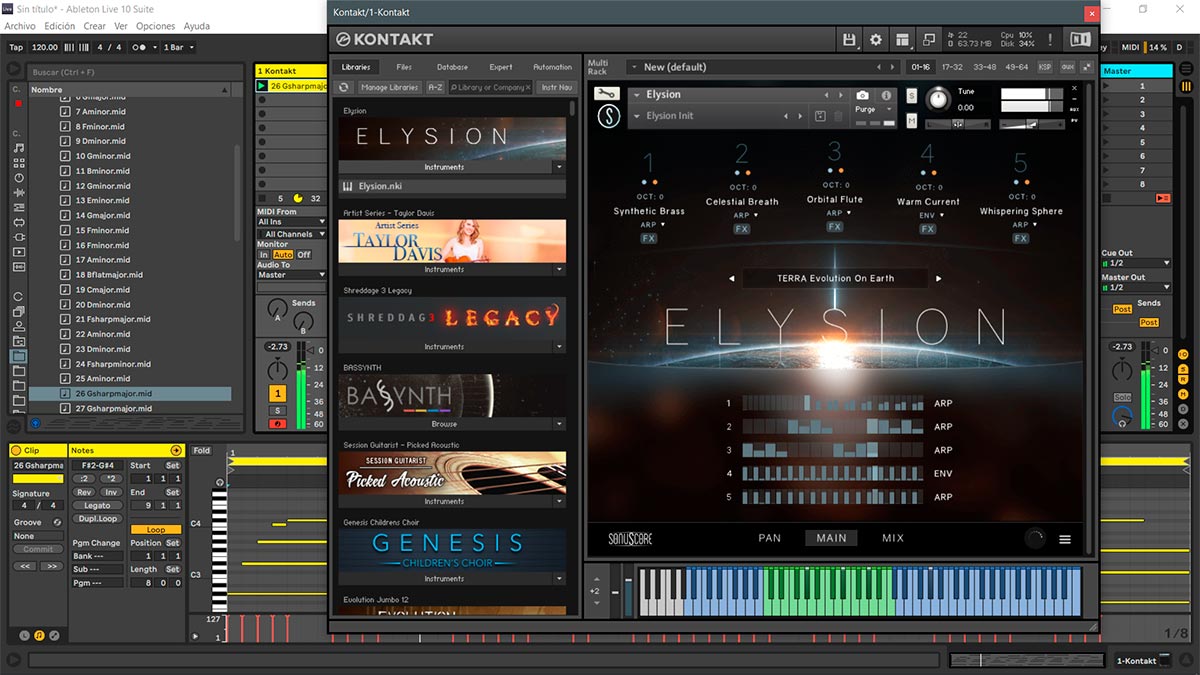The image size is (1200, 675).
Task: Set Monitor to In on Kontakt track
Action: pyautogui.click(x=264, y=255)
